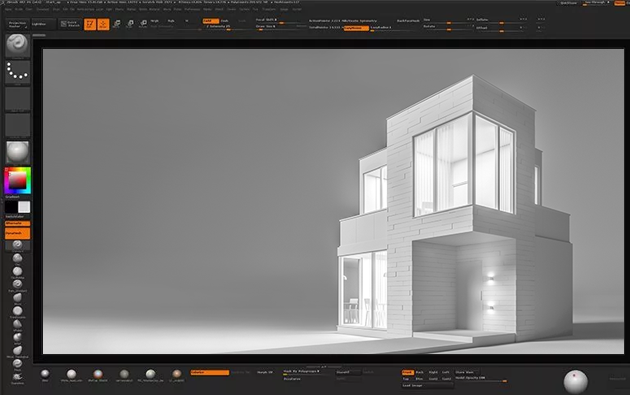Click SwitchColor under the swatches

[15, 217]
